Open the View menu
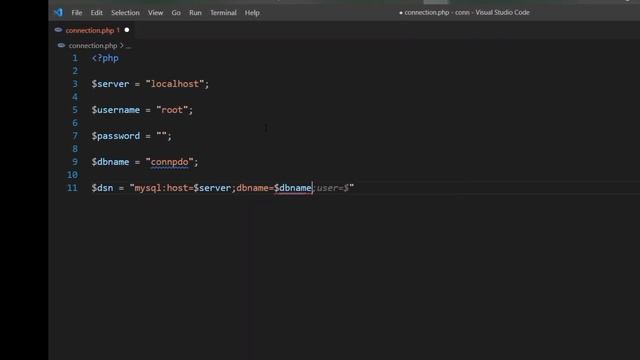Viewport: 640px width, 360px height. [156, 13]
